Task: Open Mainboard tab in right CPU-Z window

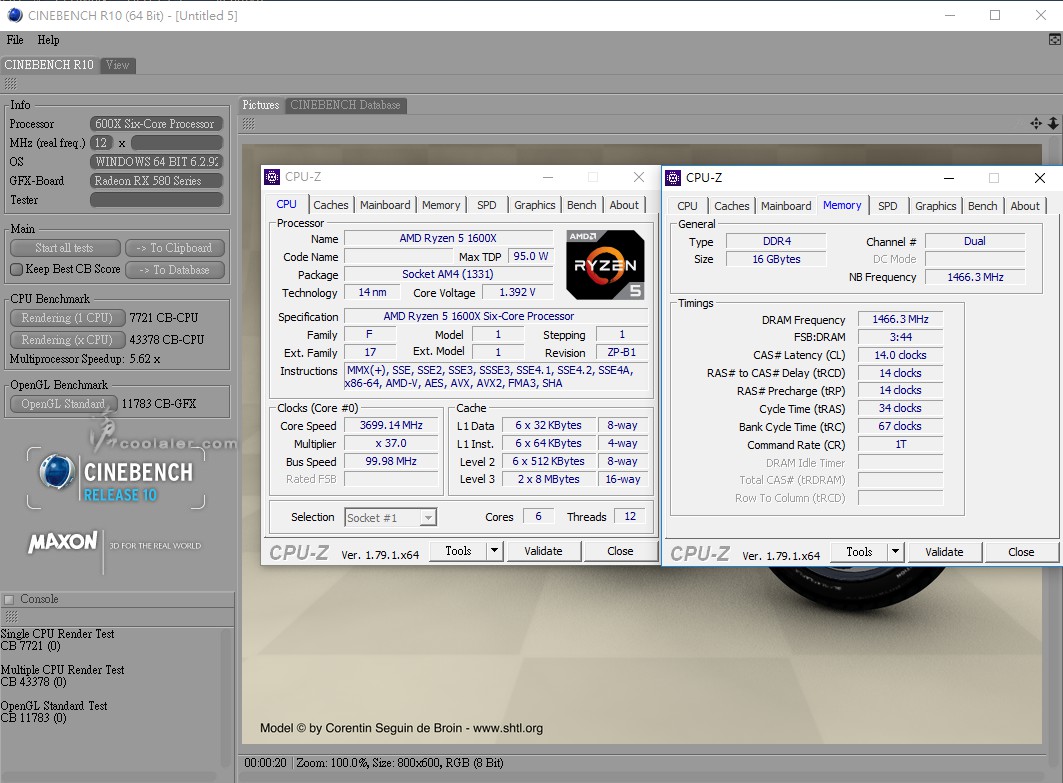Action: tap(786, 205)
